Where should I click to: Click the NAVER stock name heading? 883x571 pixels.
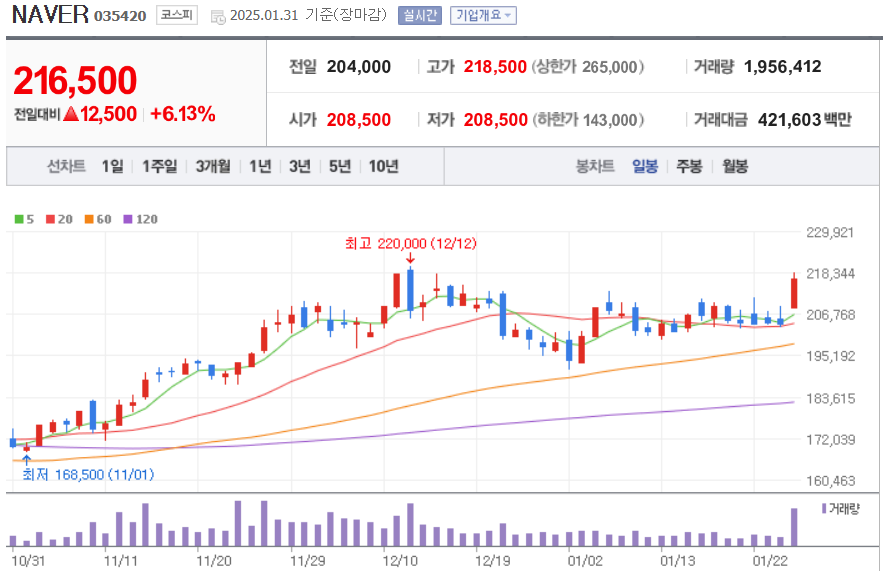(x=50, y=15)
